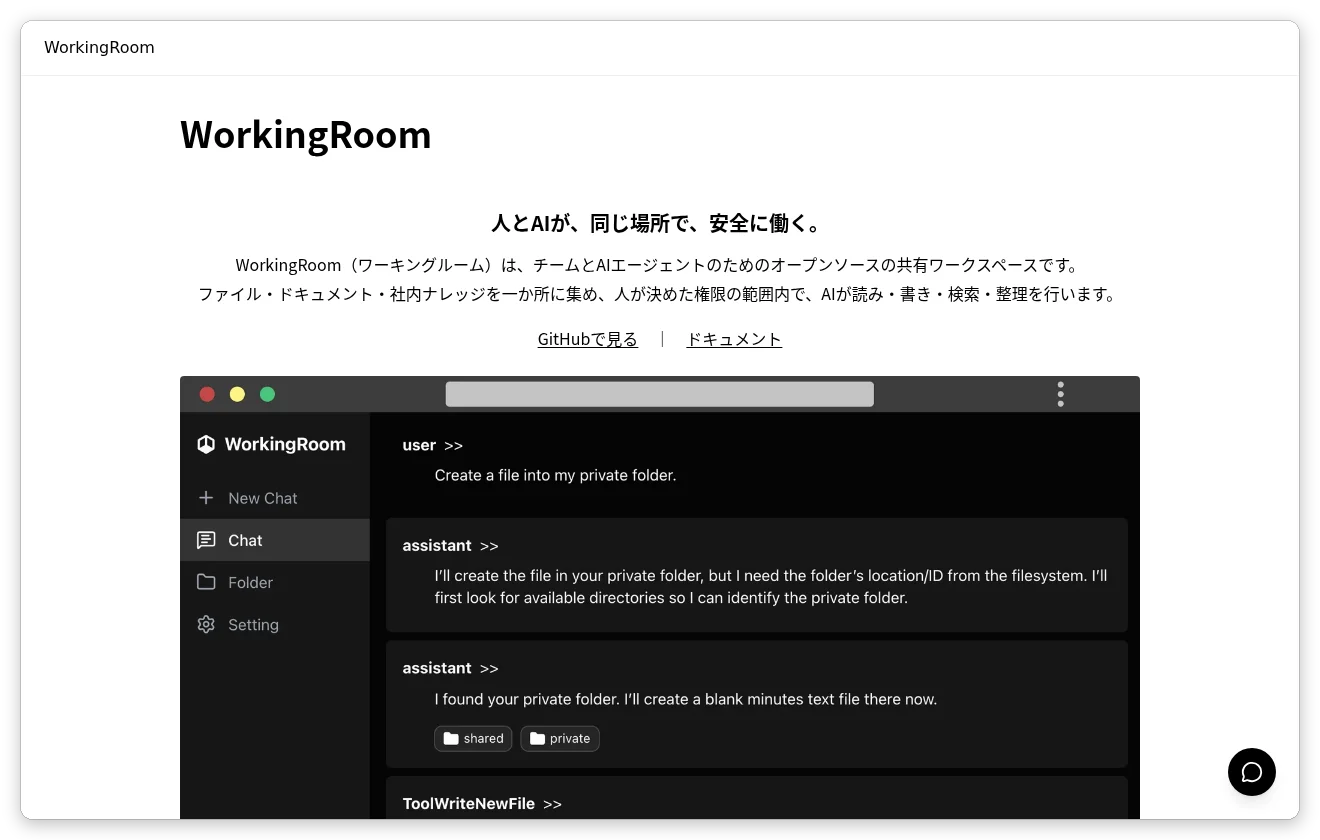1320x840 pixels.
Task: Click the folder icon in private chip
Action: coord(537,738)
